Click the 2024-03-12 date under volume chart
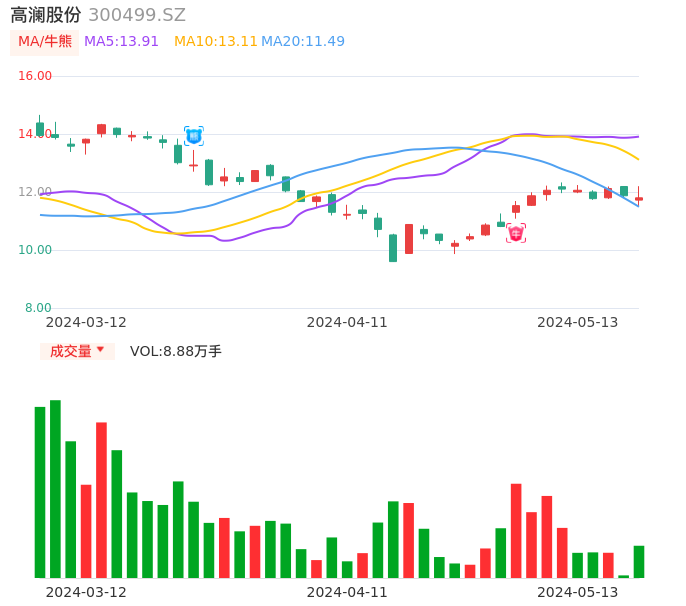The height and width of the screenshot is (606, 686). click(86, 592)
